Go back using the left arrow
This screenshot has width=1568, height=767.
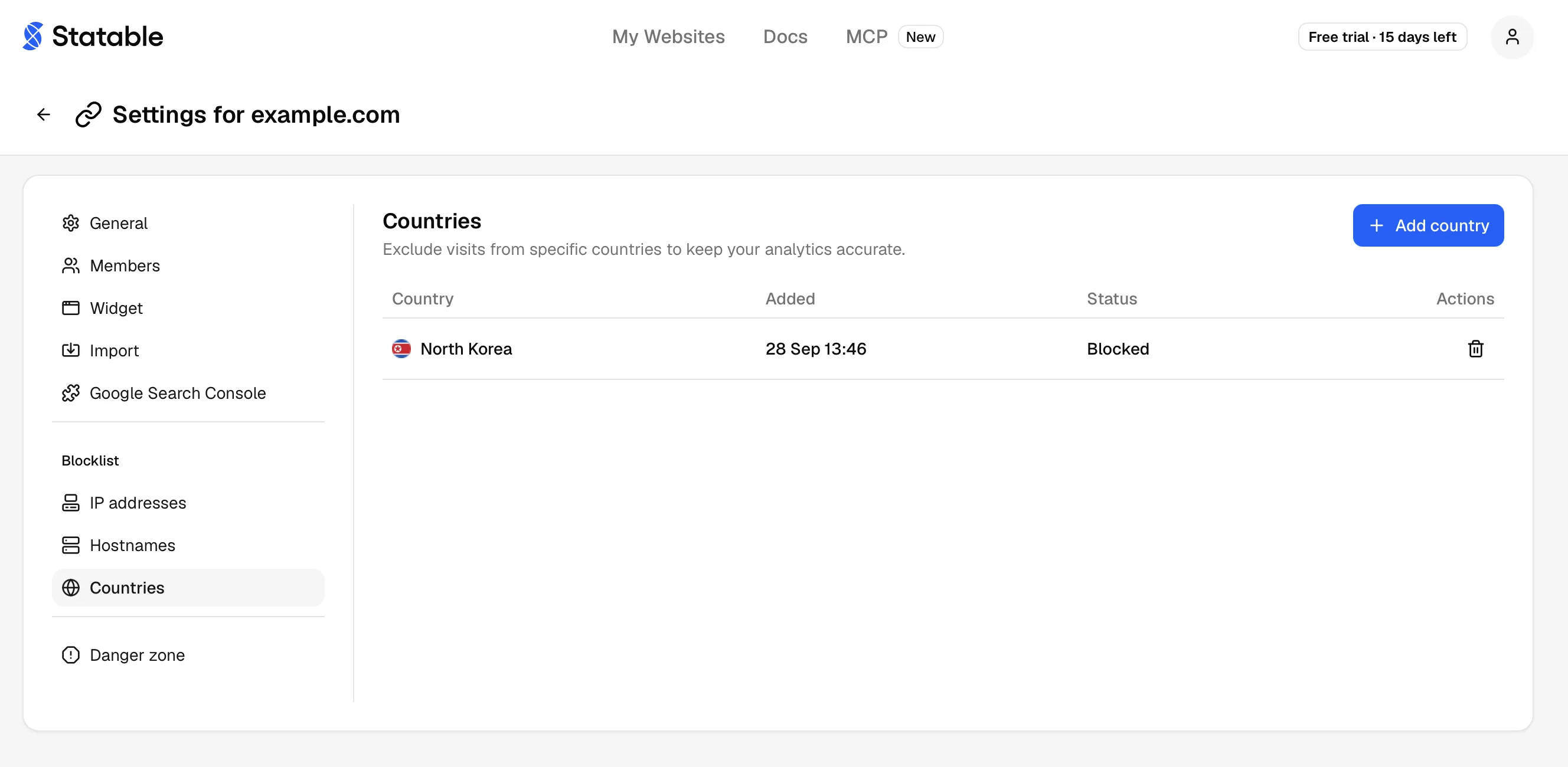click(x=43, y=114)
